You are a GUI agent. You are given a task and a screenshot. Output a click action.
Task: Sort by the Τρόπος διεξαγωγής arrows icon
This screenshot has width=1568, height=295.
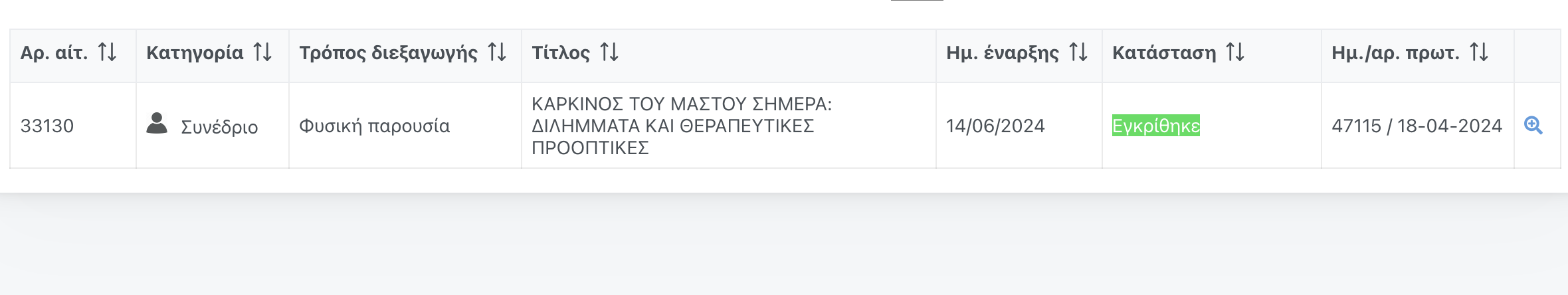[x=497, y=52]
